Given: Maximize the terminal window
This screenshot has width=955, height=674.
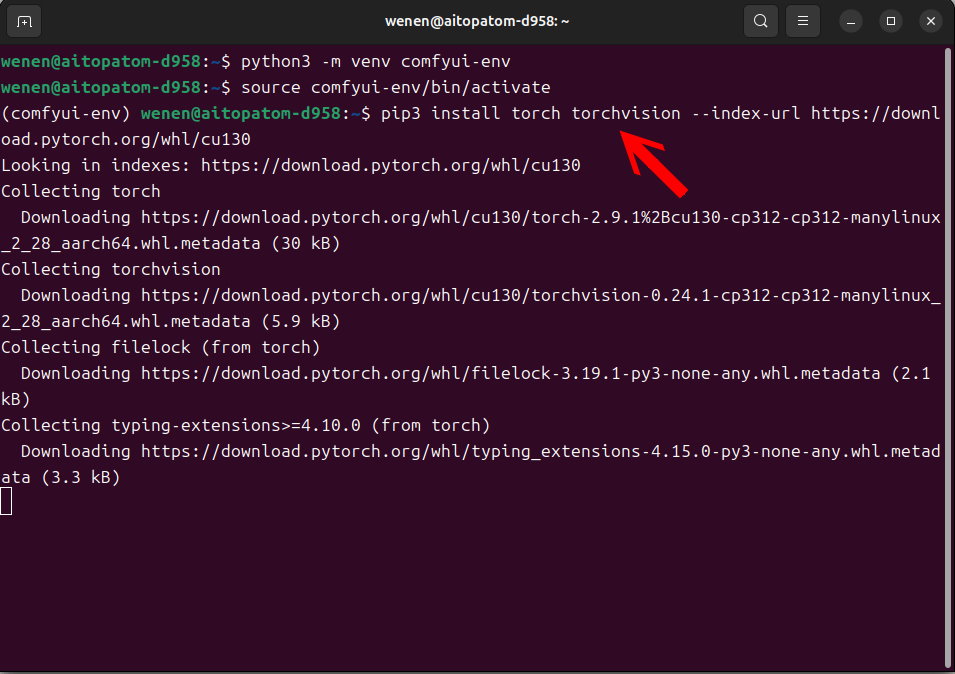Looking at the screenshot, I should point(891,21).
